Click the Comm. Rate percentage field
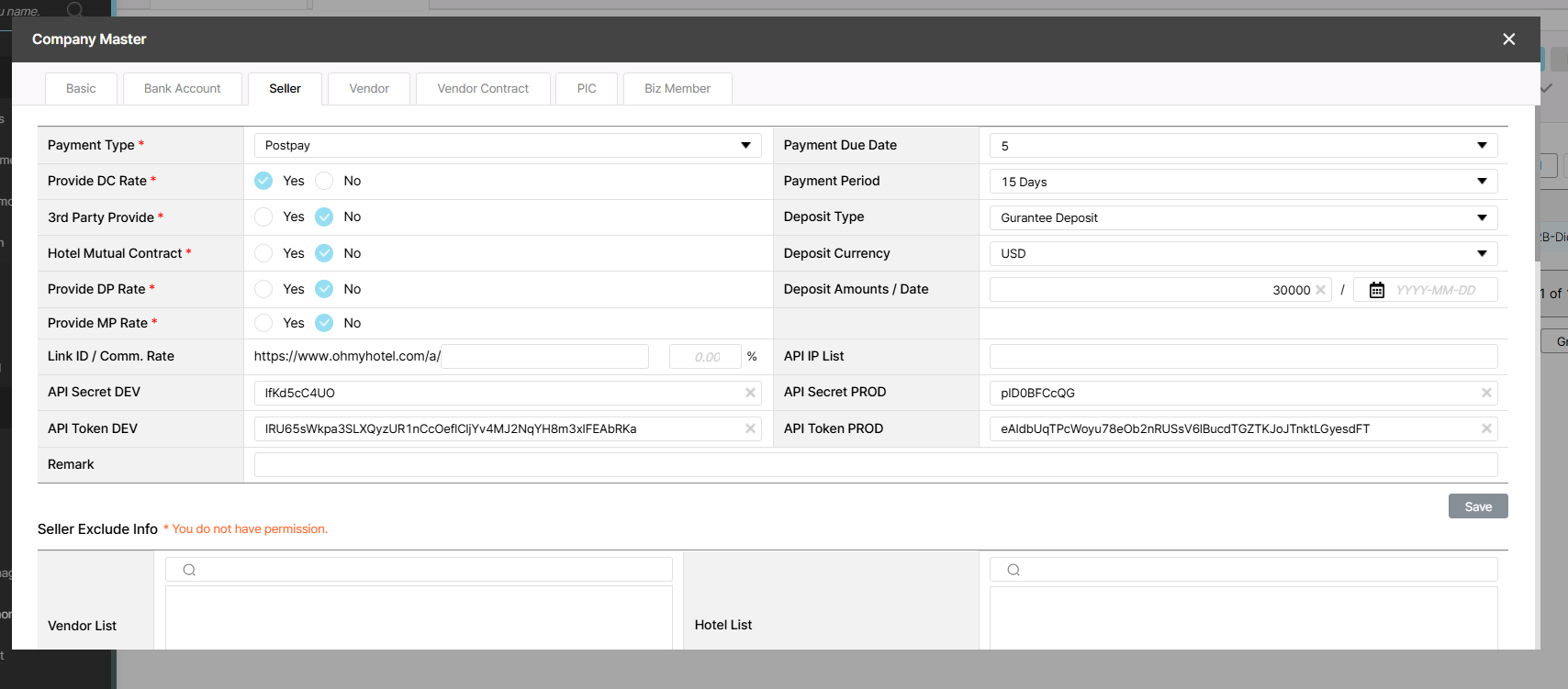 [x=705, y=356]
